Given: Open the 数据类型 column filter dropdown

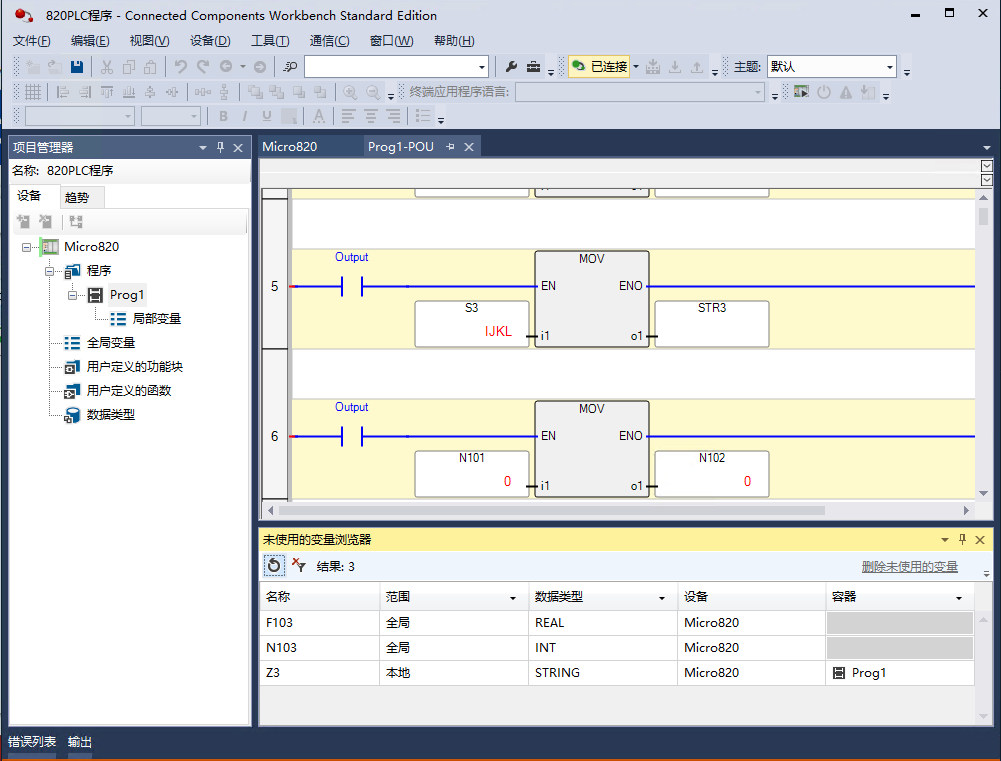Looking at the screenshot, I should [x=661, y=598].
